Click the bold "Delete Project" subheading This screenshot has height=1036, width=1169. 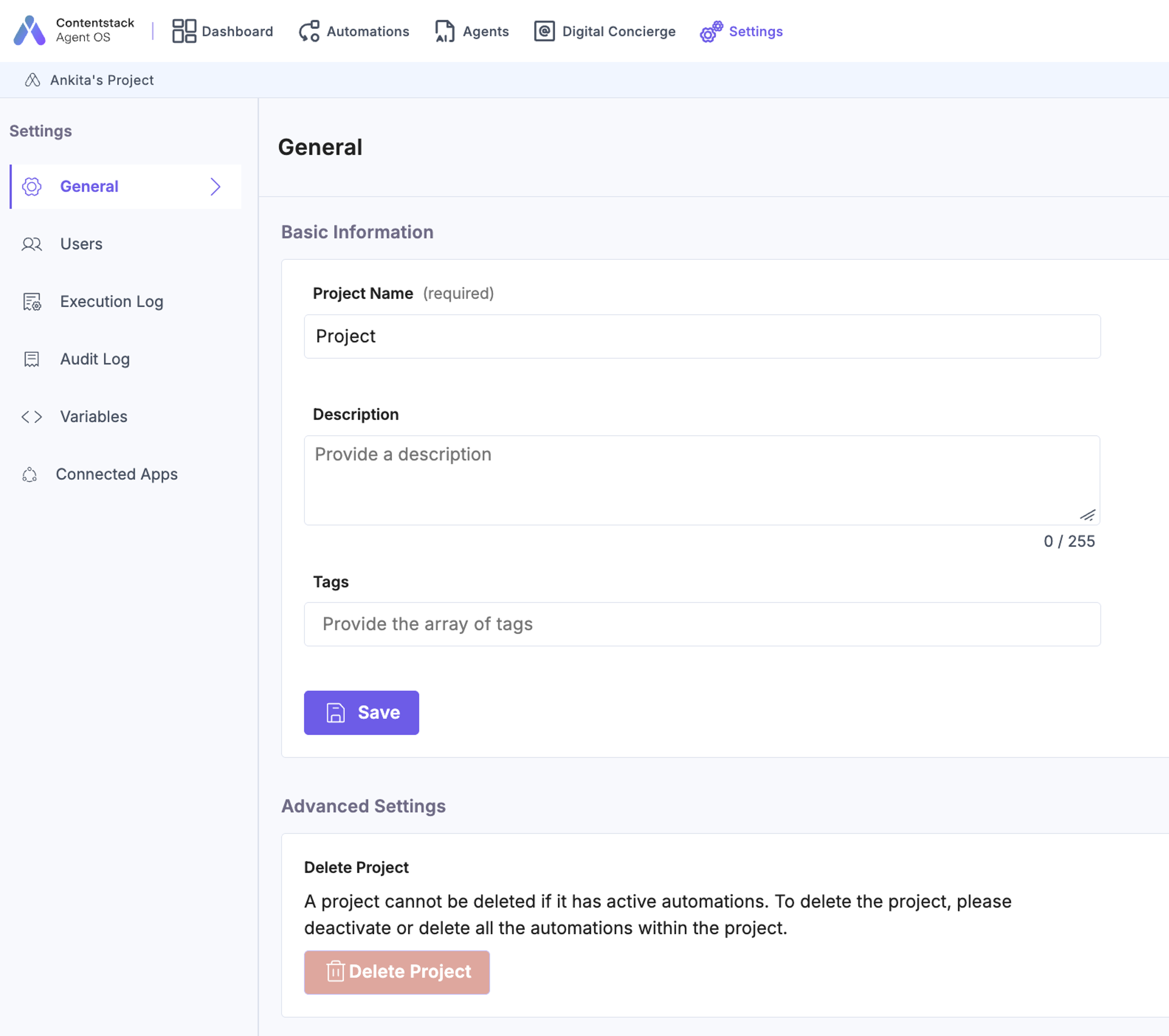coord(356,867)
